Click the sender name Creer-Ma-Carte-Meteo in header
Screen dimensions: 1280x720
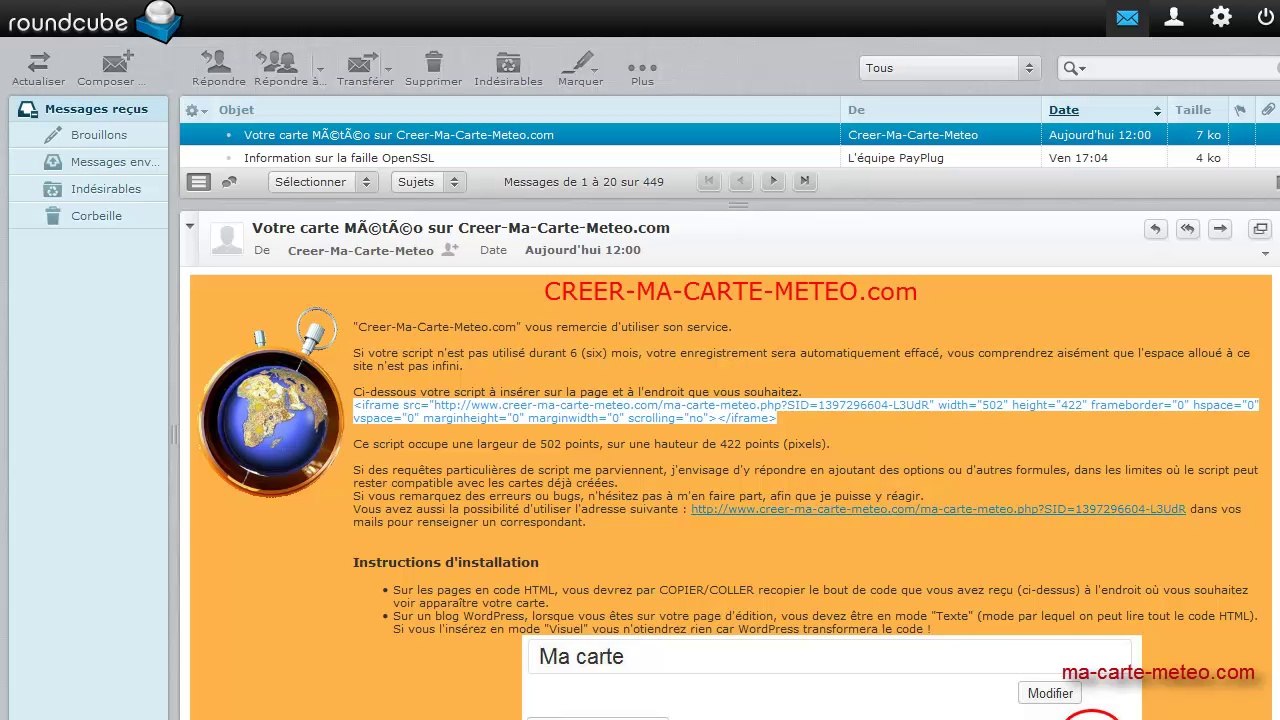360,251
